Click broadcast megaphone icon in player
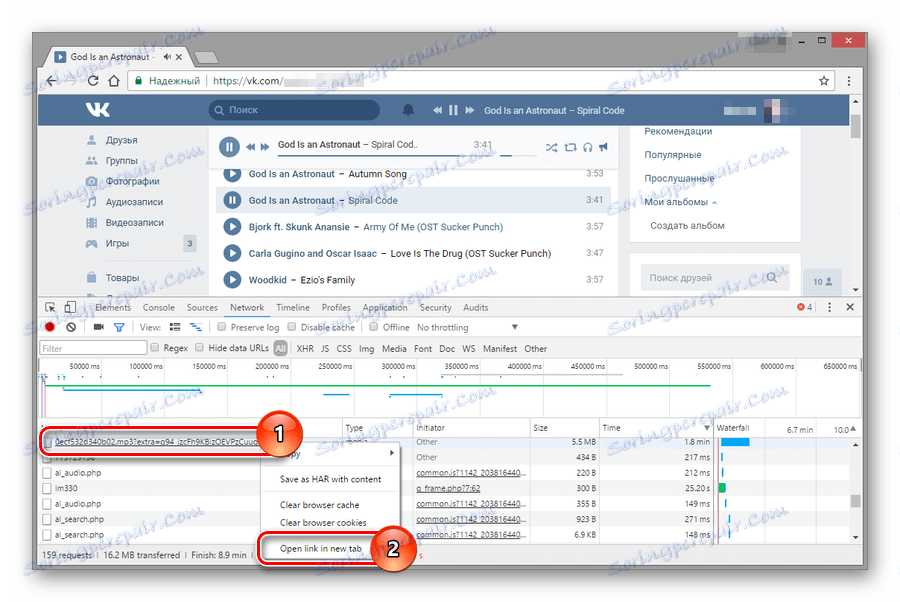Image resolution: width=900 pixels, height=602 pixels. click(x=603, y=147)
